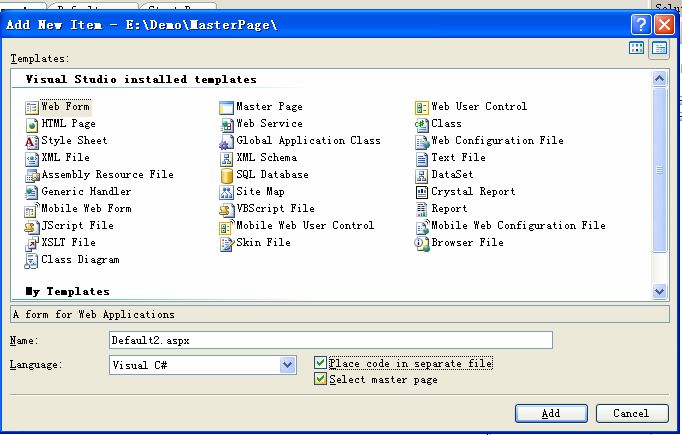Viewport: 682px width, 435px height.
Task: Click the Mobile Web Configuration File label
Action: pyautogui.click(x=518, y=225)
